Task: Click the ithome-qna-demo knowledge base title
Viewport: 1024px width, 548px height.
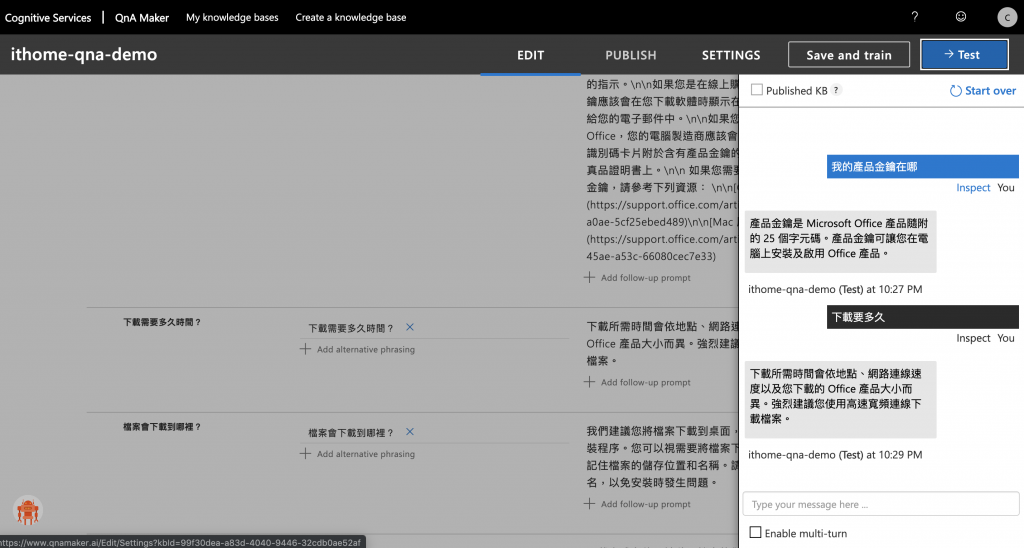Action: pyautogui.click(x=84, y=54)
